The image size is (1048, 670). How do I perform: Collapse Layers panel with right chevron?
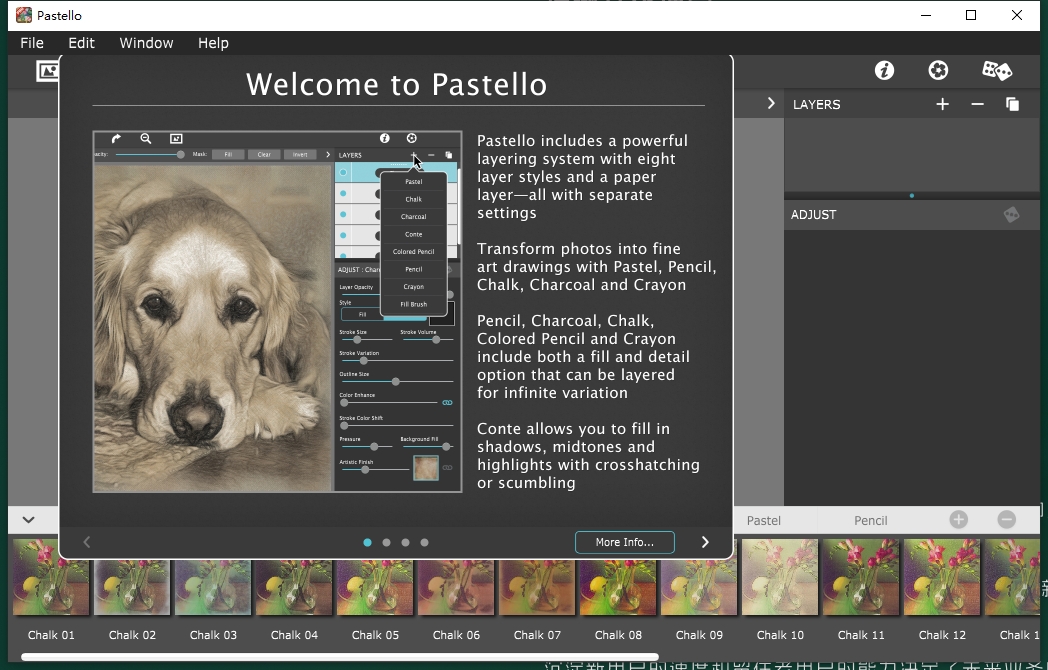[x=771, y=104]
